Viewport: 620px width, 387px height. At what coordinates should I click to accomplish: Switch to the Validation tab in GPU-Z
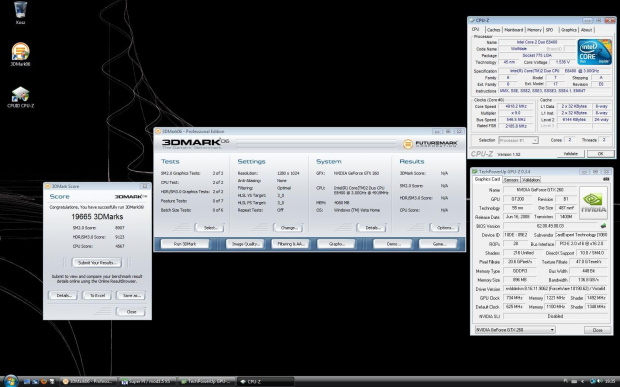[x=531, y=180]
